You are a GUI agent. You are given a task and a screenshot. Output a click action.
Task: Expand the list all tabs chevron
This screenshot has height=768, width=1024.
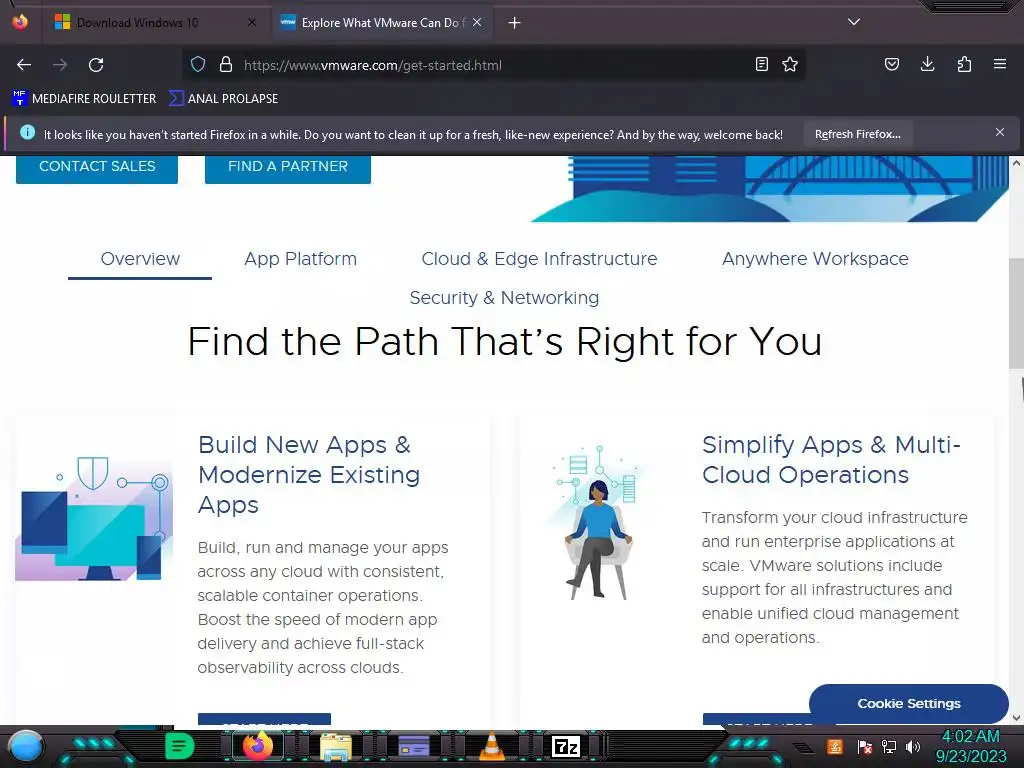point(854,22)
